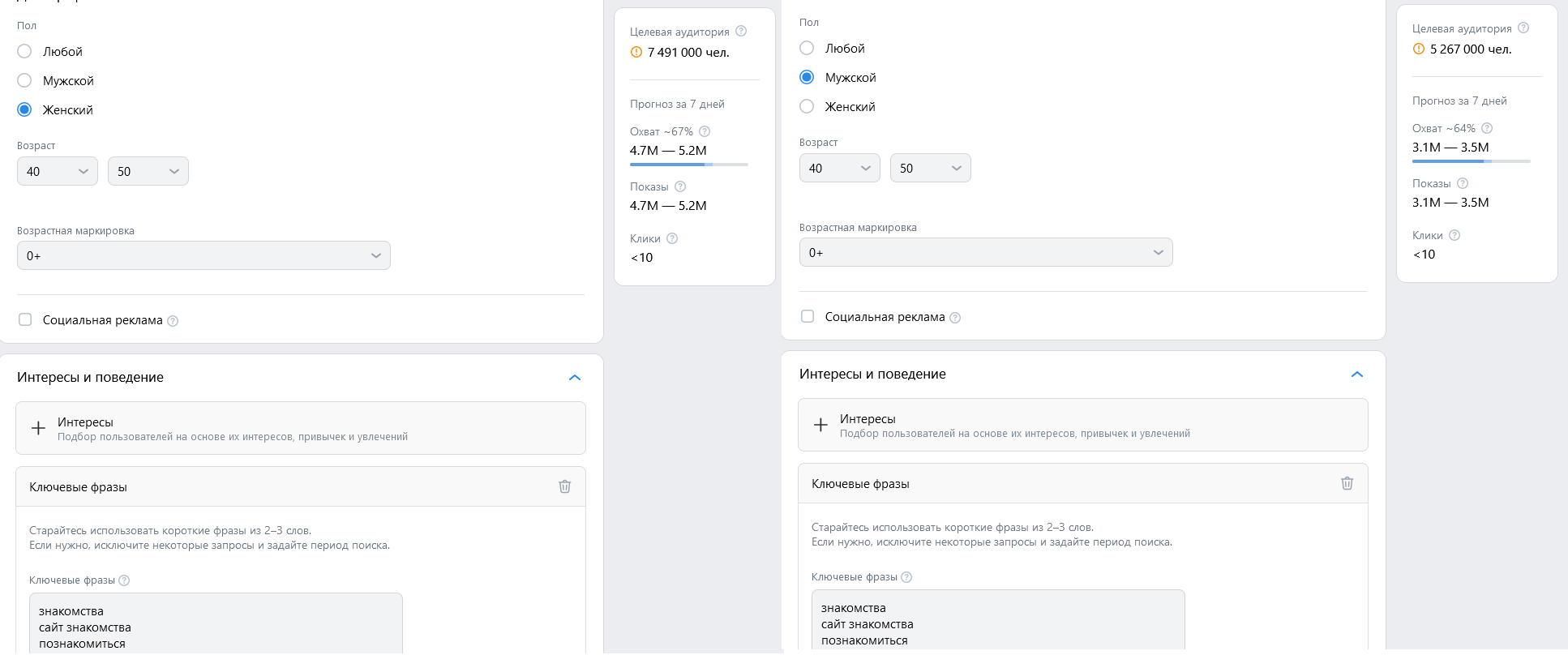This screenshot has height=655, width=1568.
Task: Delete the right panel's Ключевые фразы block via trash icon
Action: 1347,483
